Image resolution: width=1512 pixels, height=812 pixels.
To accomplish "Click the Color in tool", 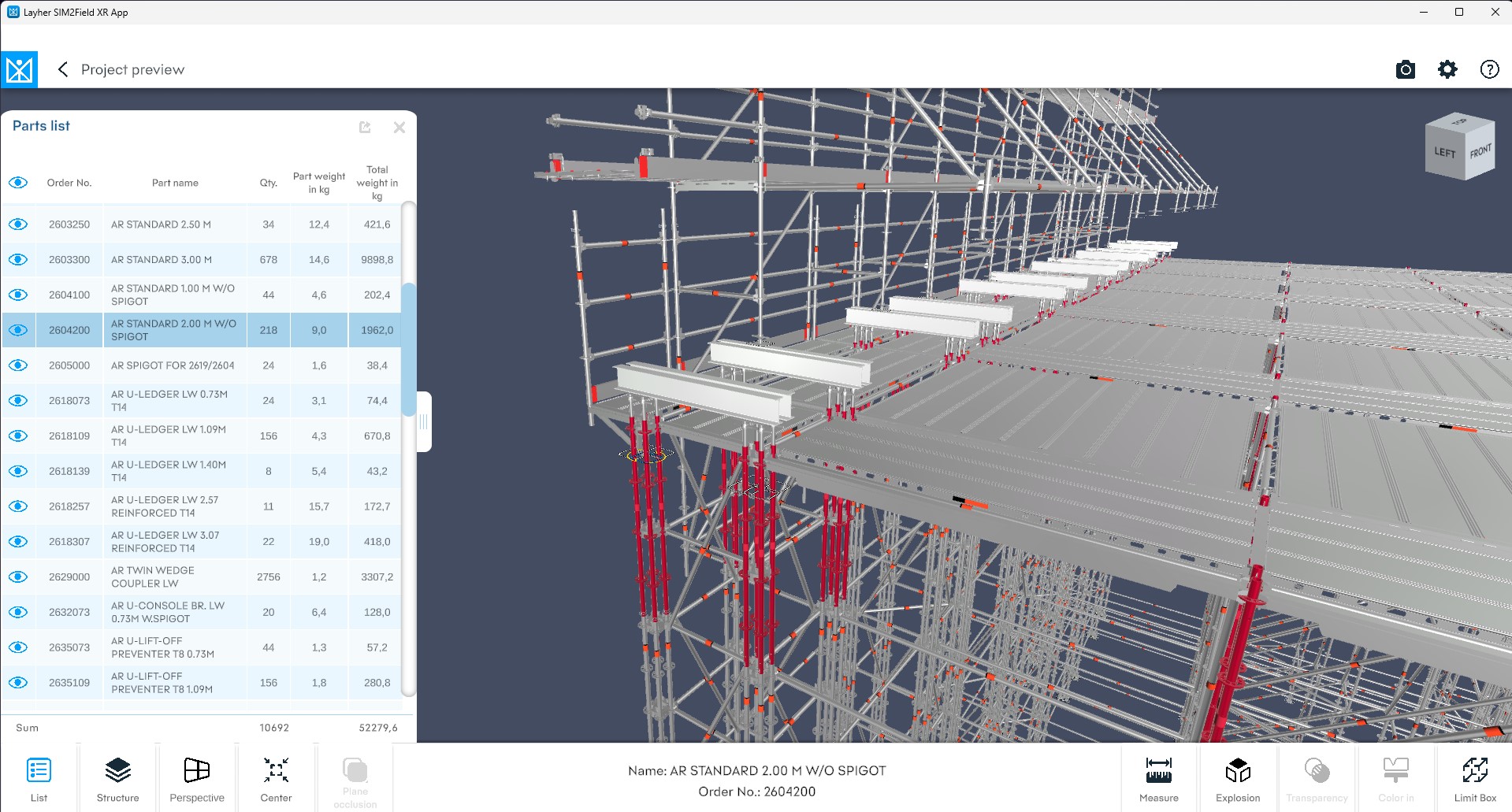I will coord(1395,778).
